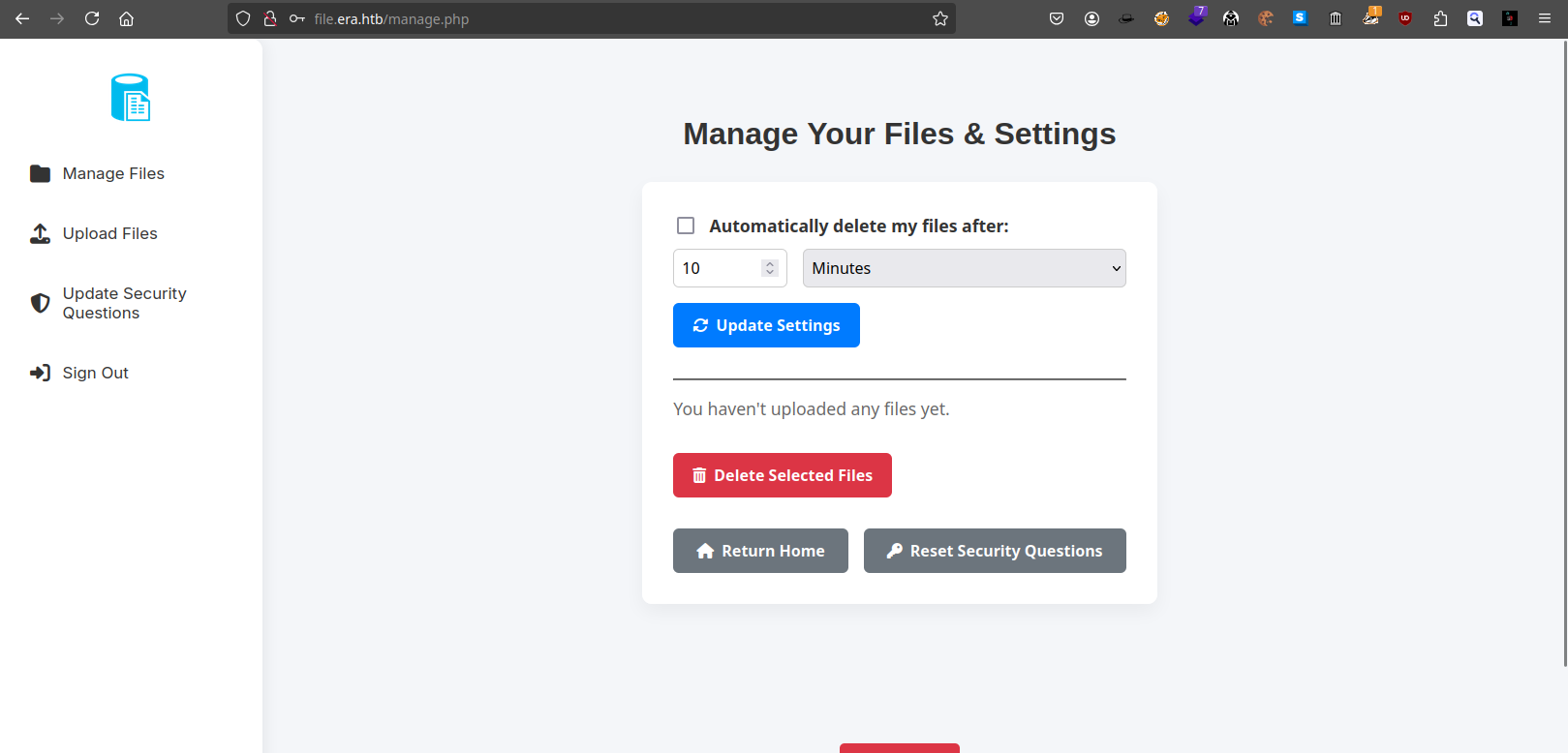Bookmark this page with the star icon

(939, 18)
